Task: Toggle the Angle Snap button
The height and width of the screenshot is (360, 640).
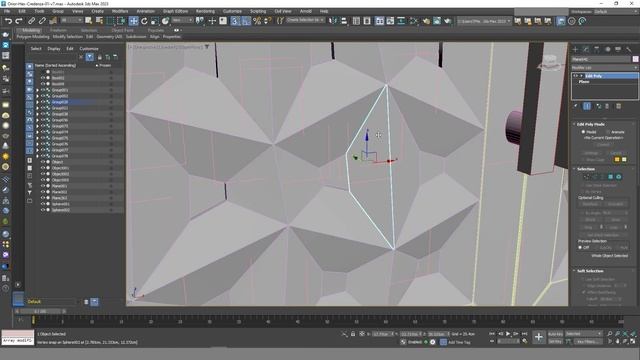Action: coord(246,21)
